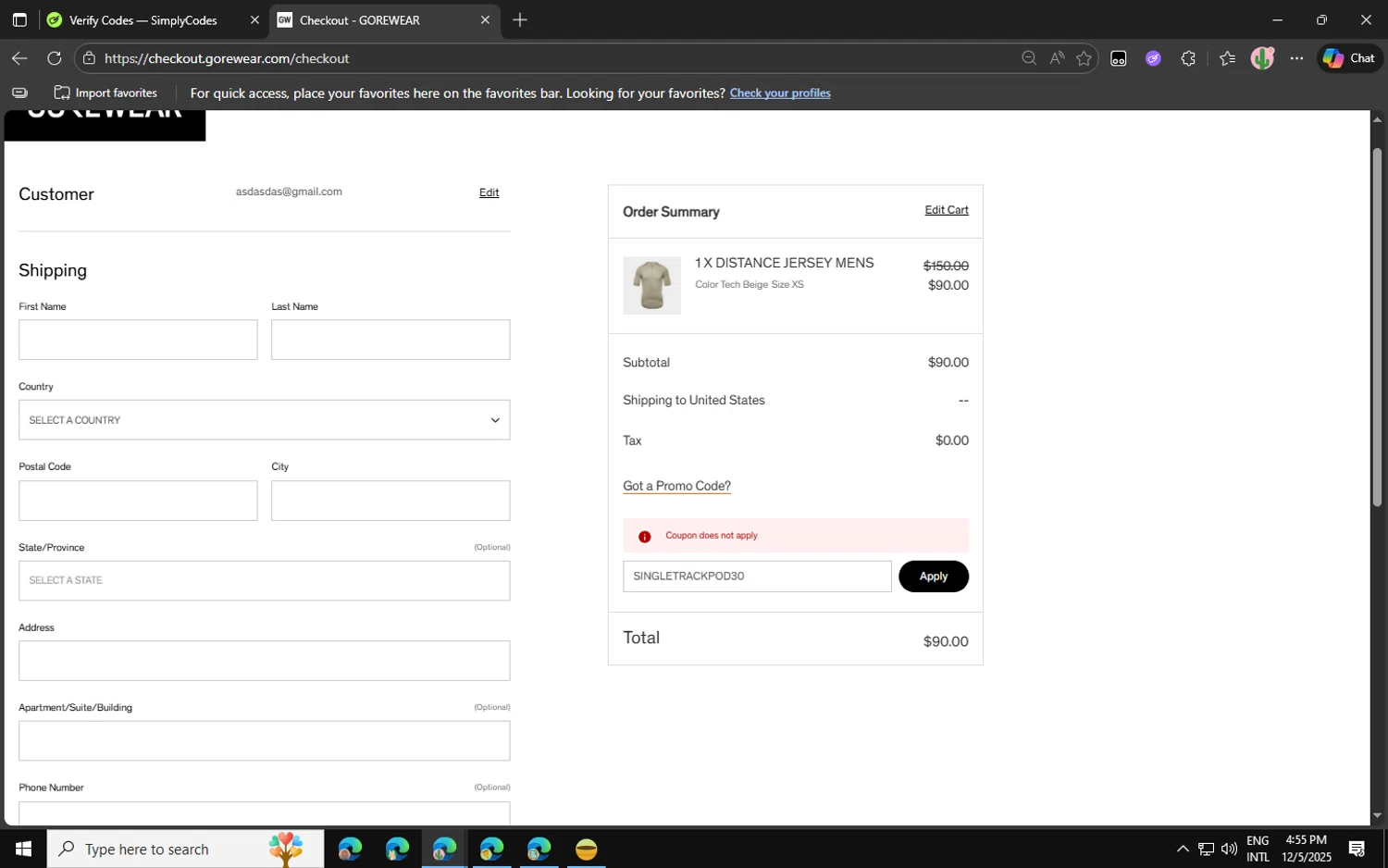Close the Verify Codes SimplyCodes tab
Viewport: 1388px width, 868px height.
tap(254, 19)
